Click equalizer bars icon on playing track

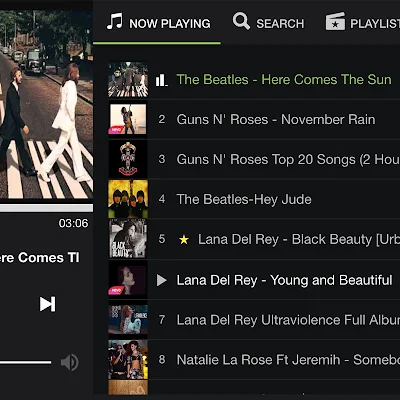click(x=161, y=80)
